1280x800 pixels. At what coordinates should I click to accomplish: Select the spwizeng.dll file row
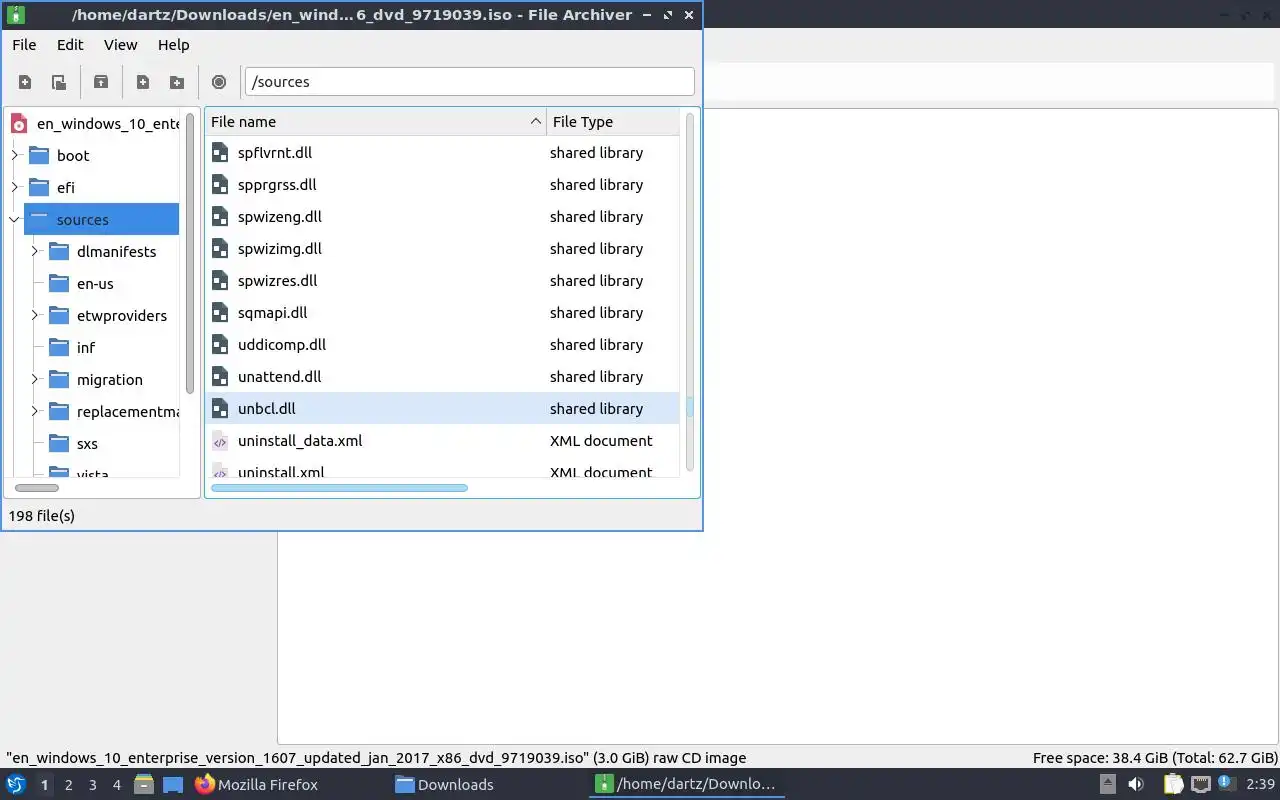[442, 217]
